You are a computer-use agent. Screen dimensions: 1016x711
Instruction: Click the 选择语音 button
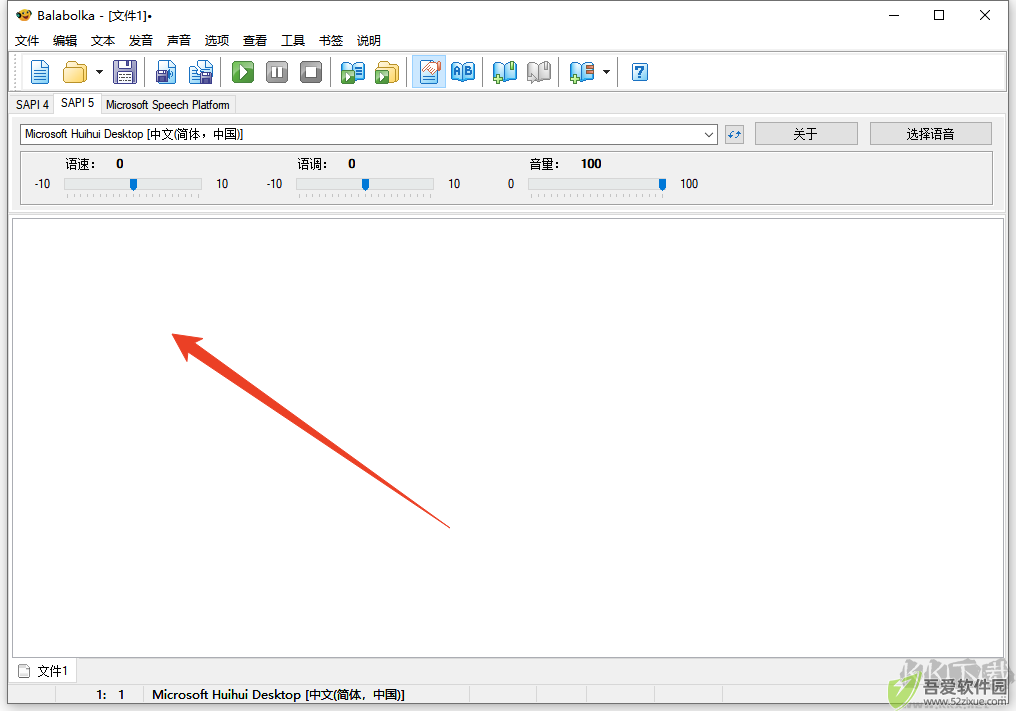click(930, 134)
